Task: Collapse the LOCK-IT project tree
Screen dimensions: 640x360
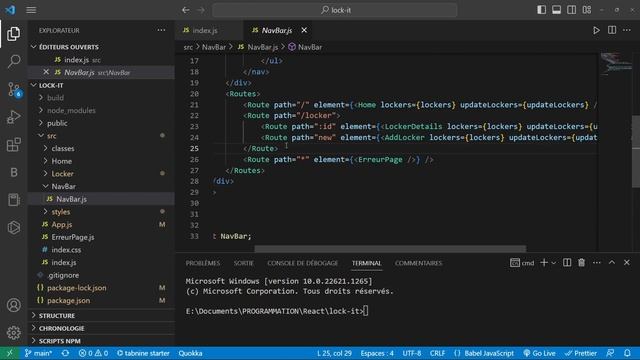Action: (102, 85)
